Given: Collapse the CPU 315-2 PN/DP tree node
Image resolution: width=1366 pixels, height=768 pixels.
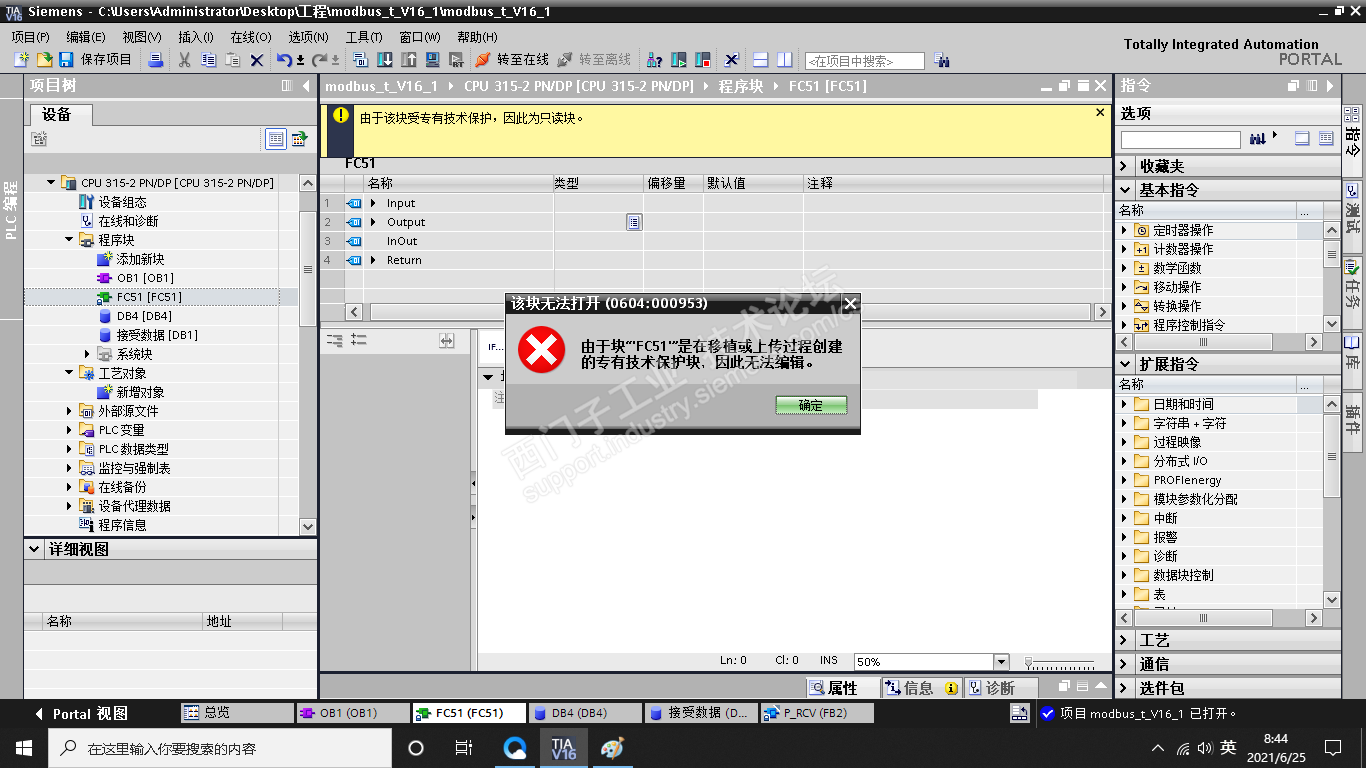Looking at the screenshot, I should [x=52, y=183].
